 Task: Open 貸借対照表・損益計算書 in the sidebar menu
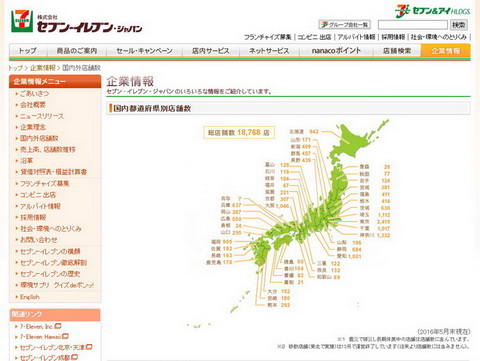(54, 172)
